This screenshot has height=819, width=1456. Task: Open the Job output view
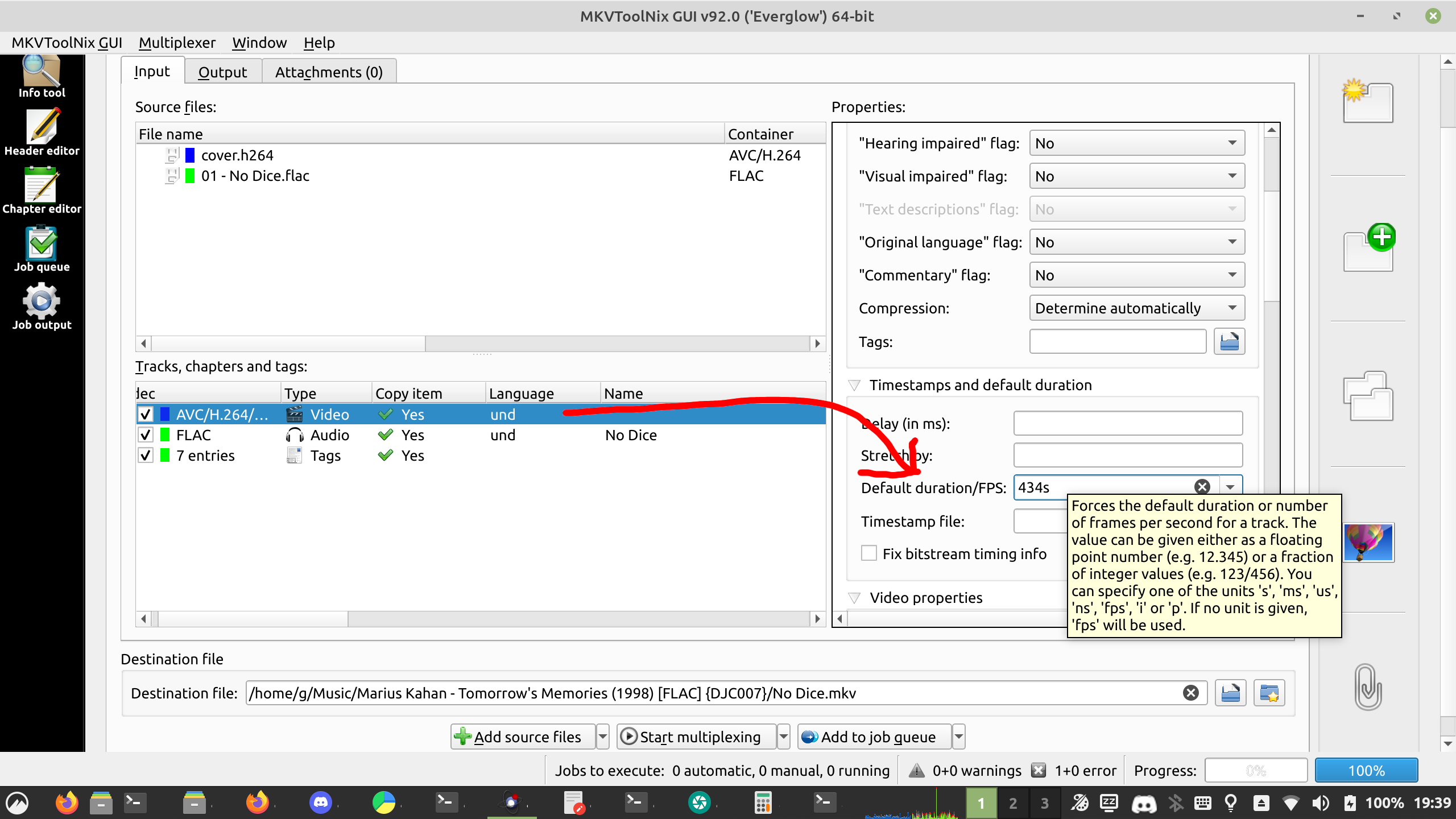(42, 307)
